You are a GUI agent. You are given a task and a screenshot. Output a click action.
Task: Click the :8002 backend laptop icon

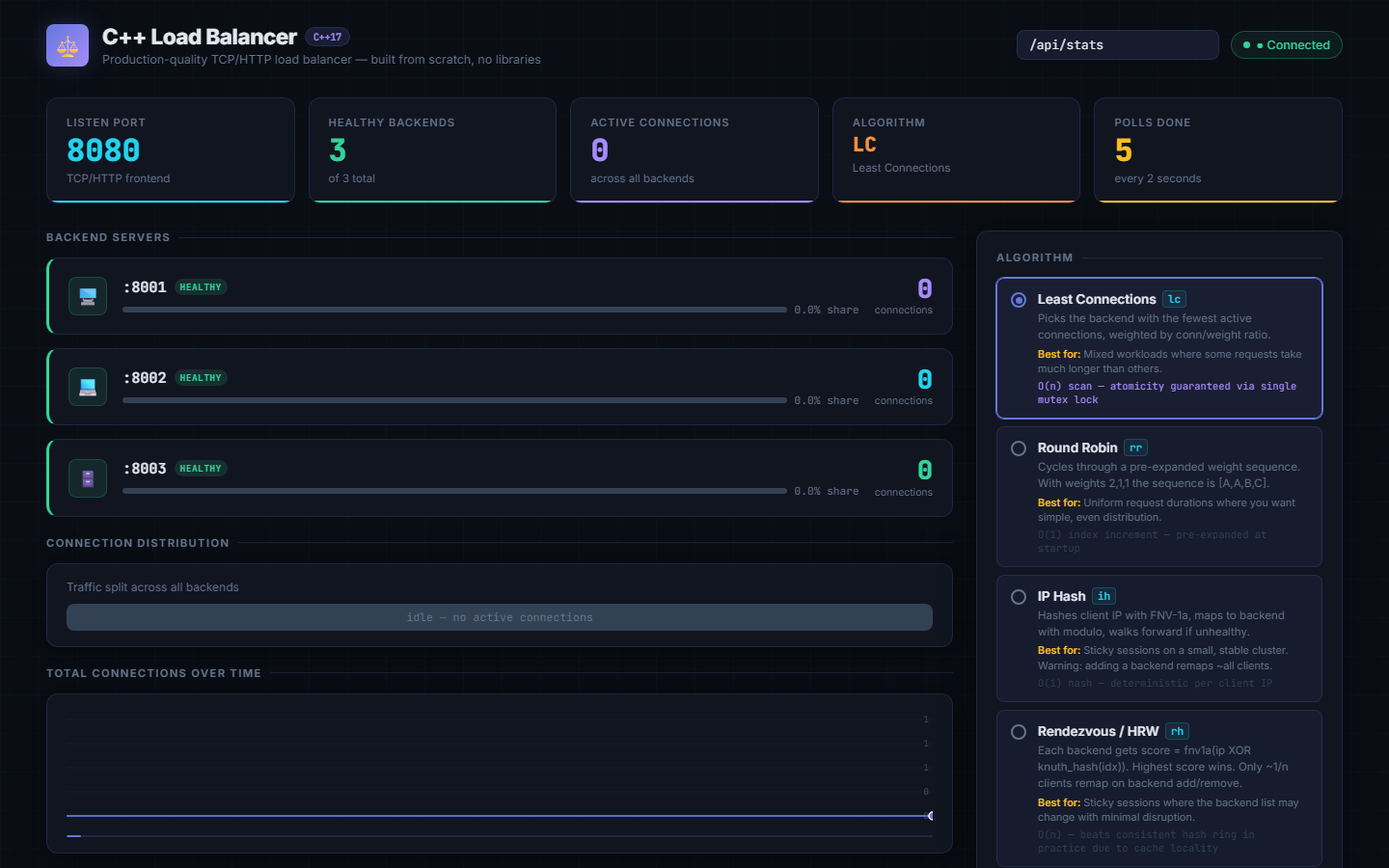point(88,387)
